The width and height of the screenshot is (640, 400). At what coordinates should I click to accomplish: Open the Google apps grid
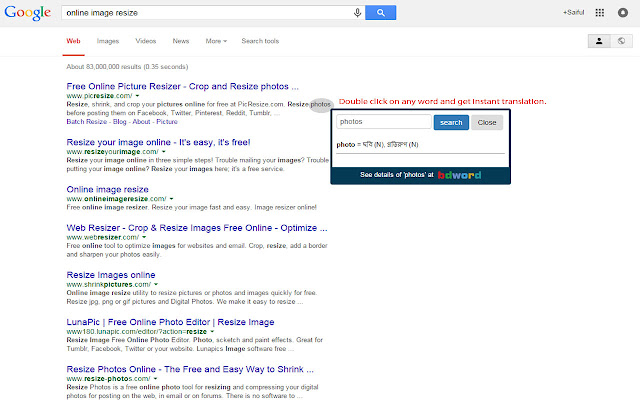point(599,13)
